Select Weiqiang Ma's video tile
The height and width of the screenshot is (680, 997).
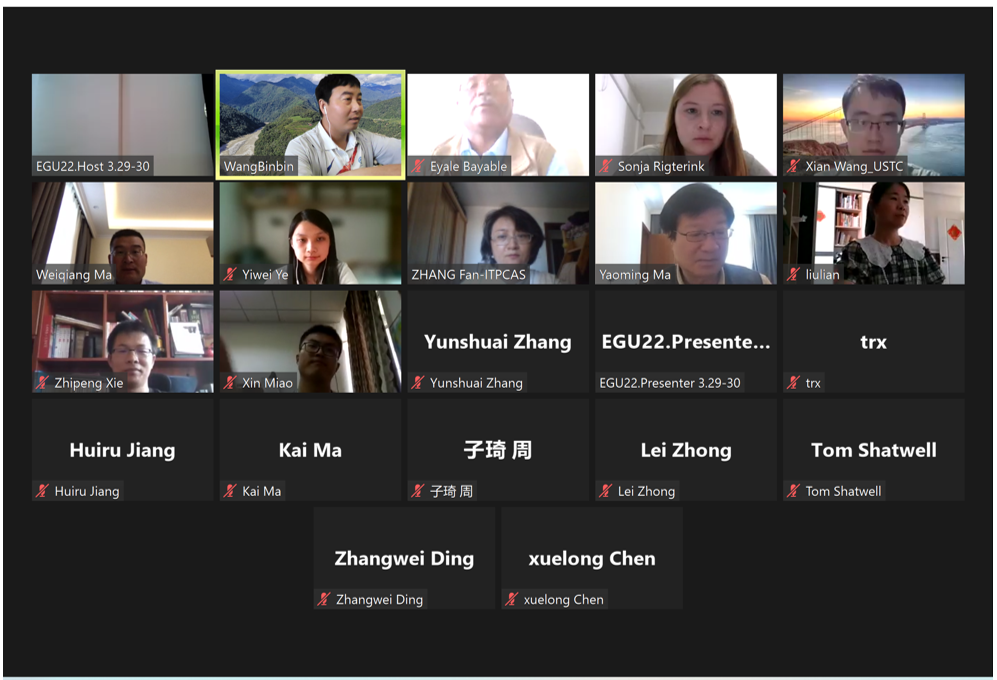pyautogui.click(x=123, y=233)
